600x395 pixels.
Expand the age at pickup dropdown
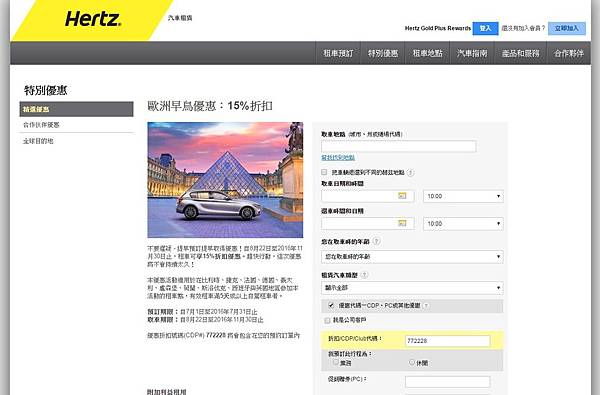(x=412, y=256)
